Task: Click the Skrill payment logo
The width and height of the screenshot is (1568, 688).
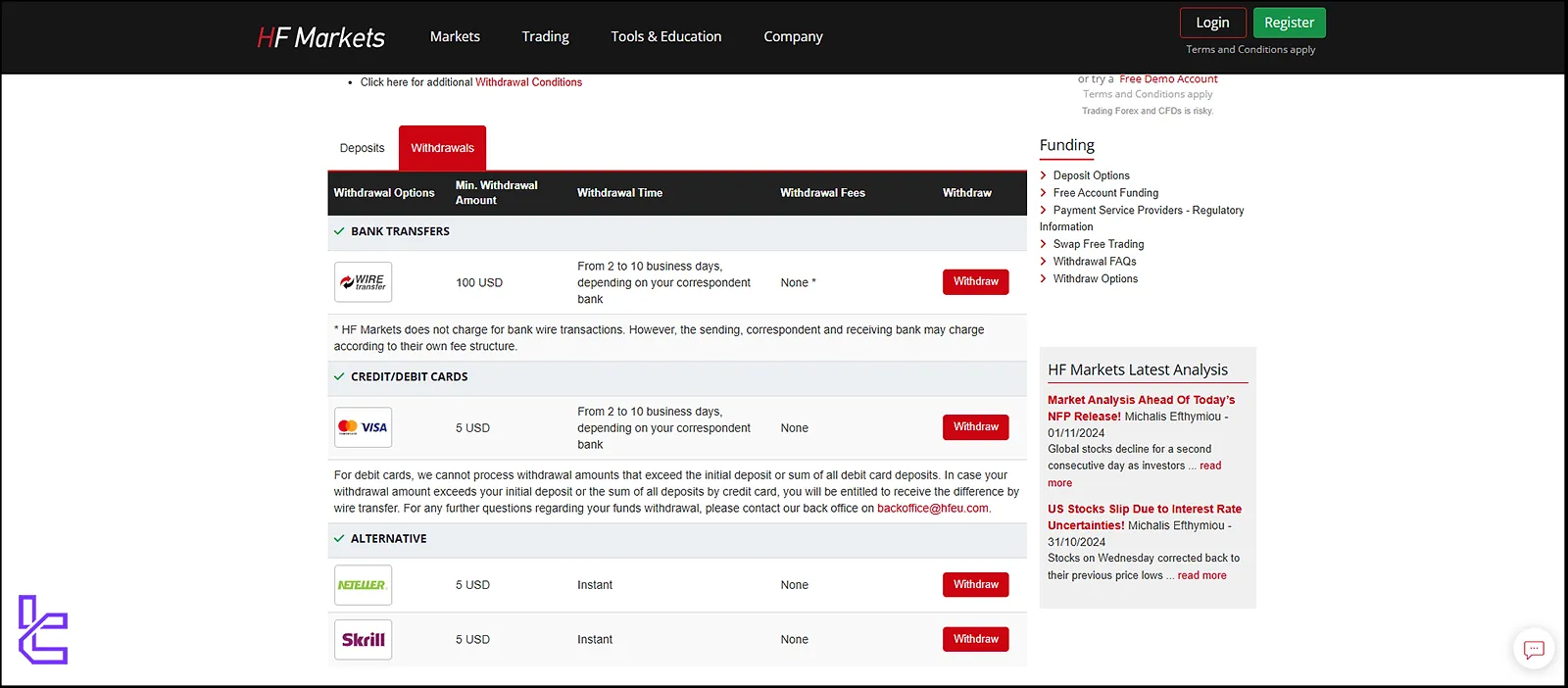Action: tap(363, 640)
